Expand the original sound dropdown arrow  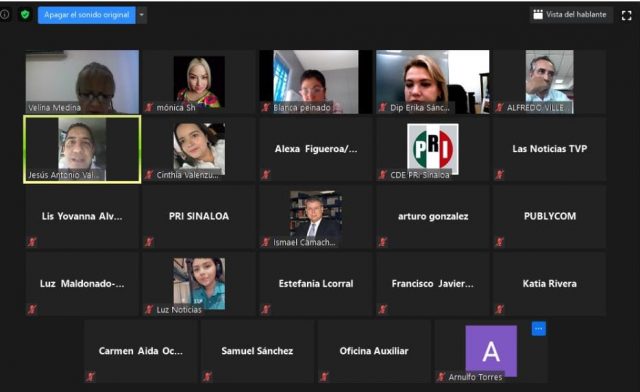[142, 15]
